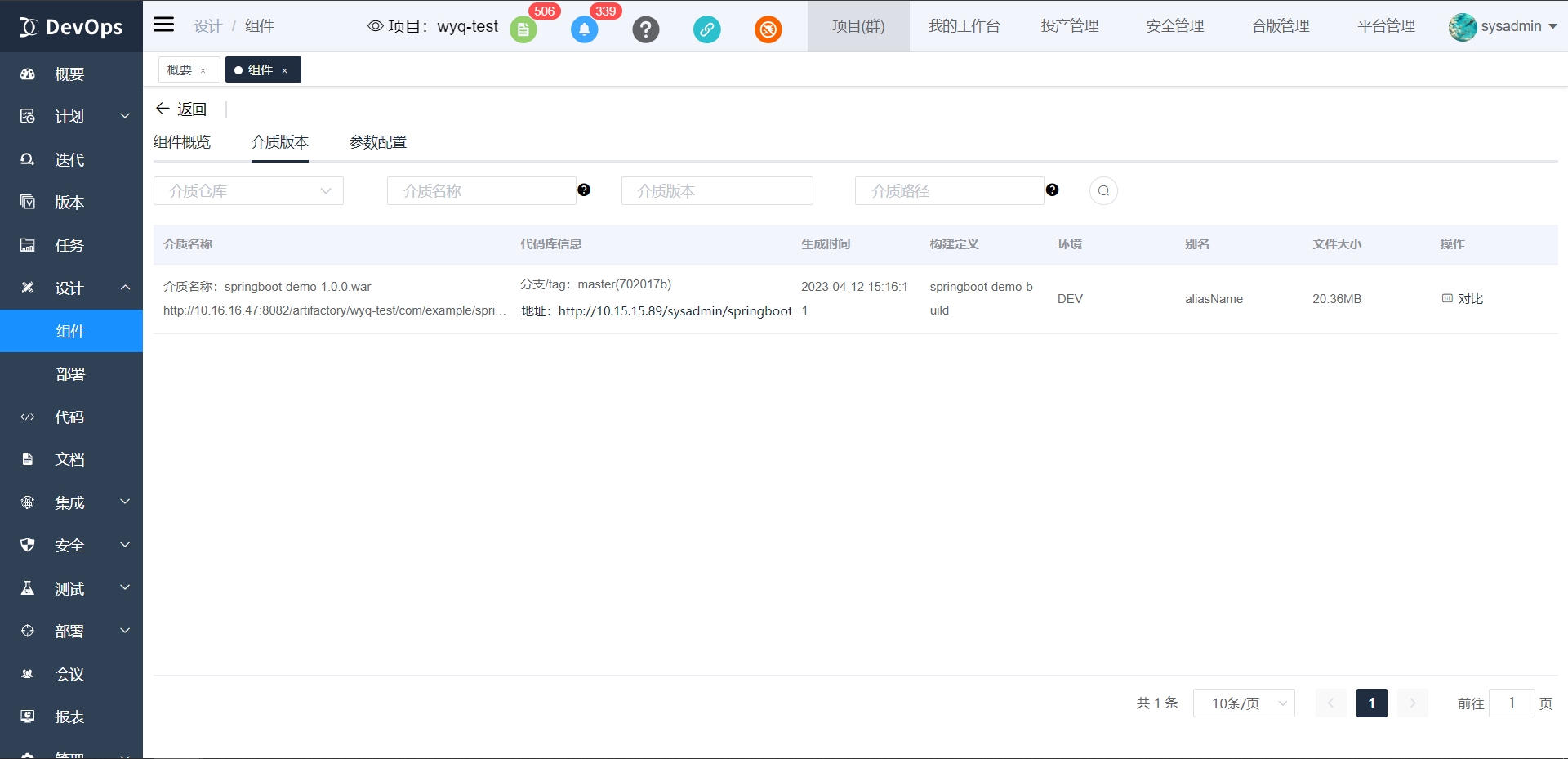Toggle the eye icon beside project name
The image size is (1568, 759).
tap(376, 26)
